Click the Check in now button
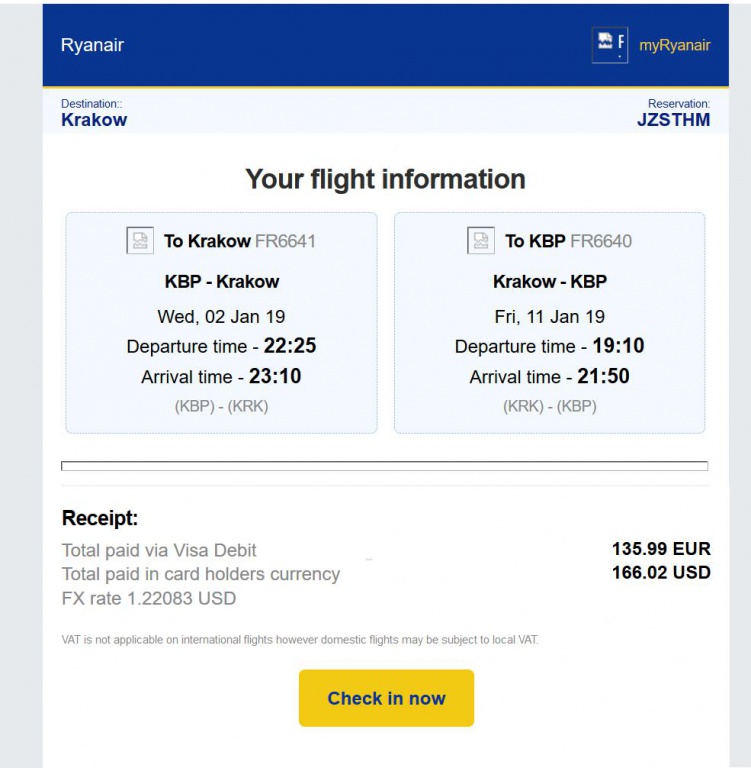 (387, 698)
